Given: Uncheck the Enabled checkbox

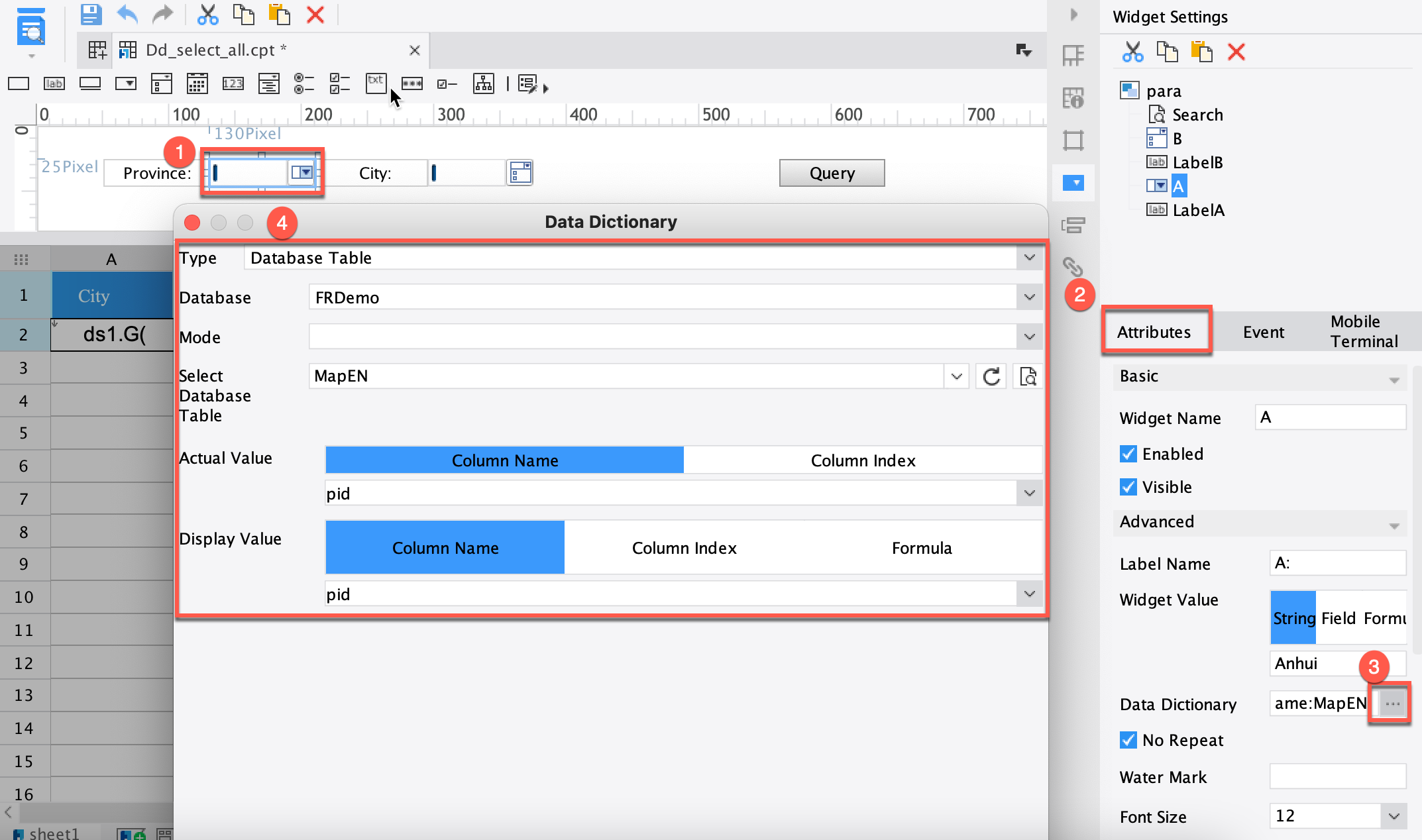Looking at the screenshot, I should click(1128, 454).
